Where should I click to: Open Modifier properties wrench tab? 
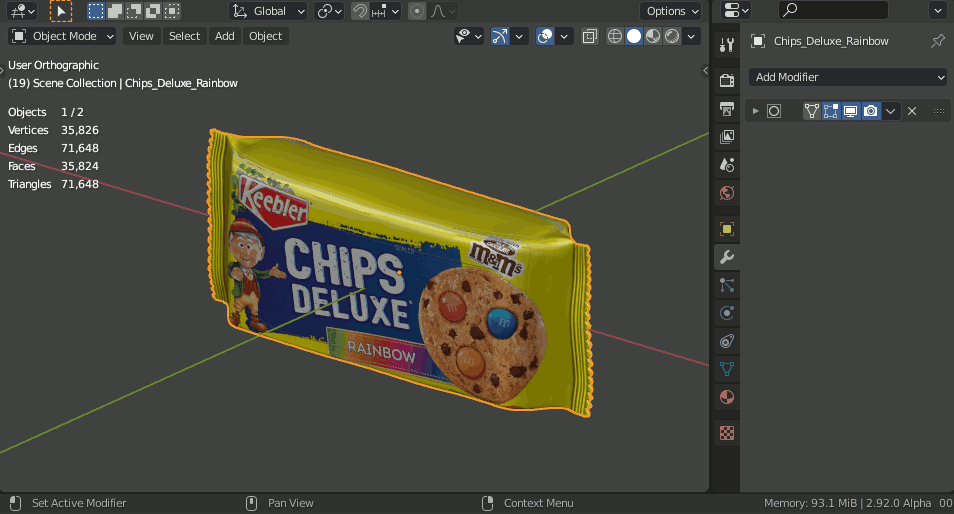[x=726, y=257]
